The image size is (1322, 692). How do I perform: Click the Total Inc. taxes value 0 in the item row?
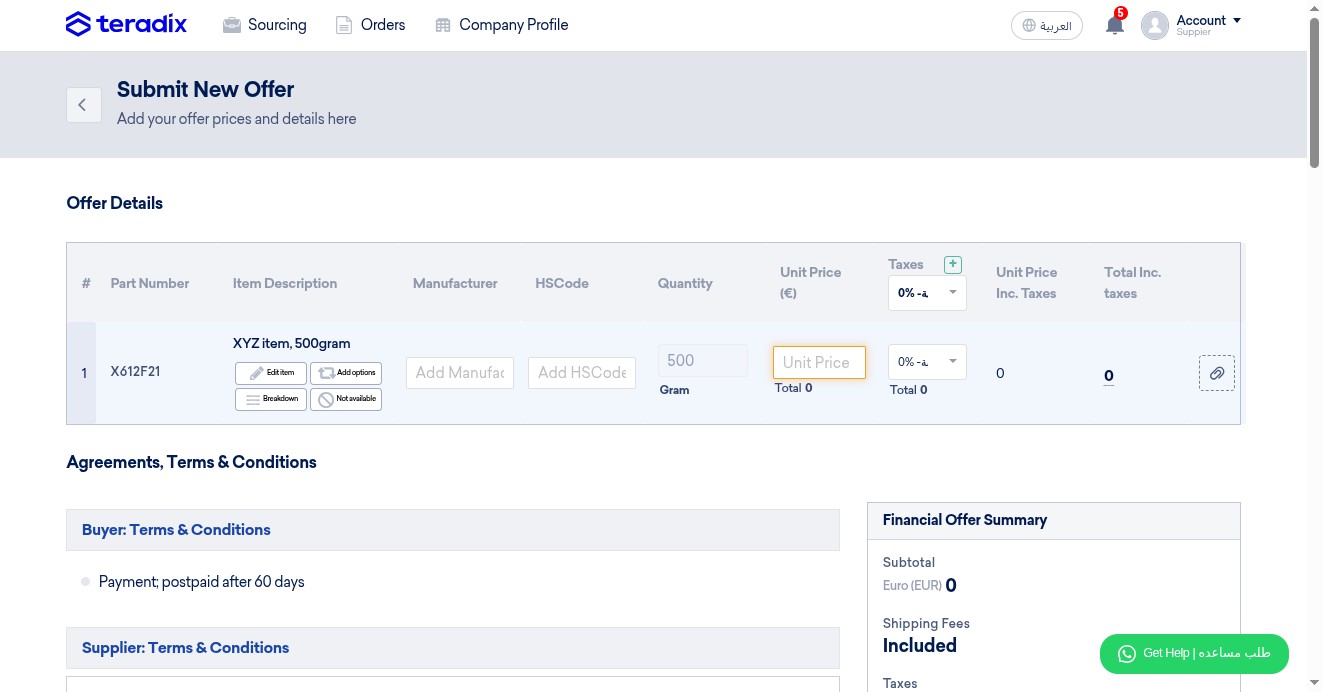(1109, 376)
